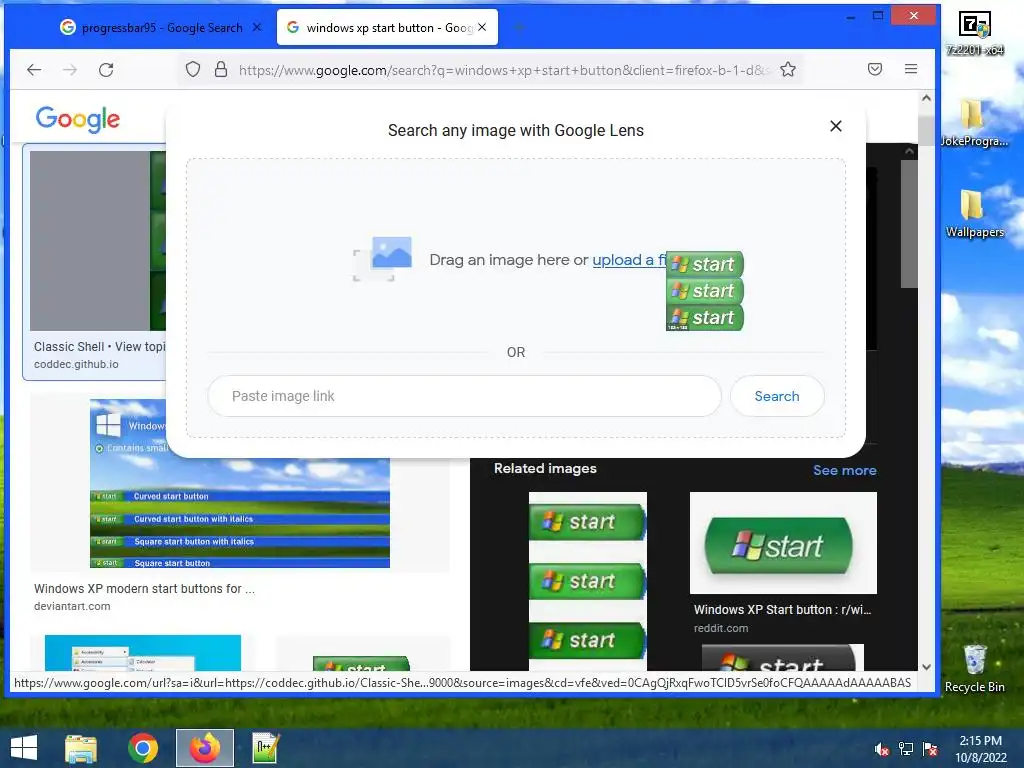This screenshot has height=768, width=1024.
Task: Click the Firefox taskbar icon
Action: coord(205,748)
